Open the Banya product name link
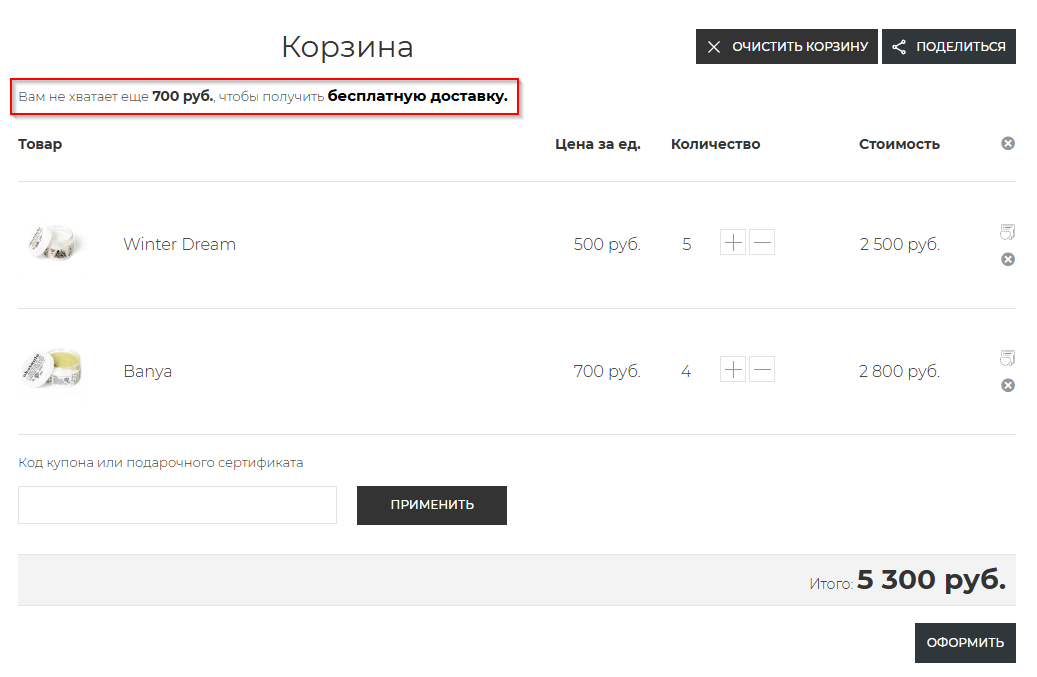This screenshot has width=1037, height=677. click(147, 371)
